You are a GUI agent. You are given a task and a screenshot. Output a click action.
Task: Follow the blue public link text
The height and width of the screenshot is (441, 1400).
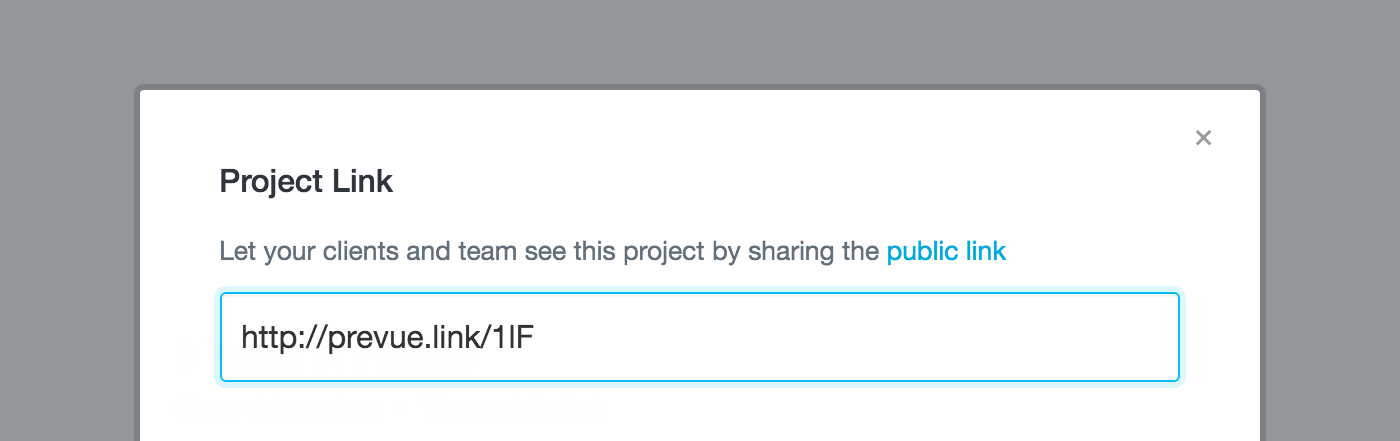(x=946, y=251)
